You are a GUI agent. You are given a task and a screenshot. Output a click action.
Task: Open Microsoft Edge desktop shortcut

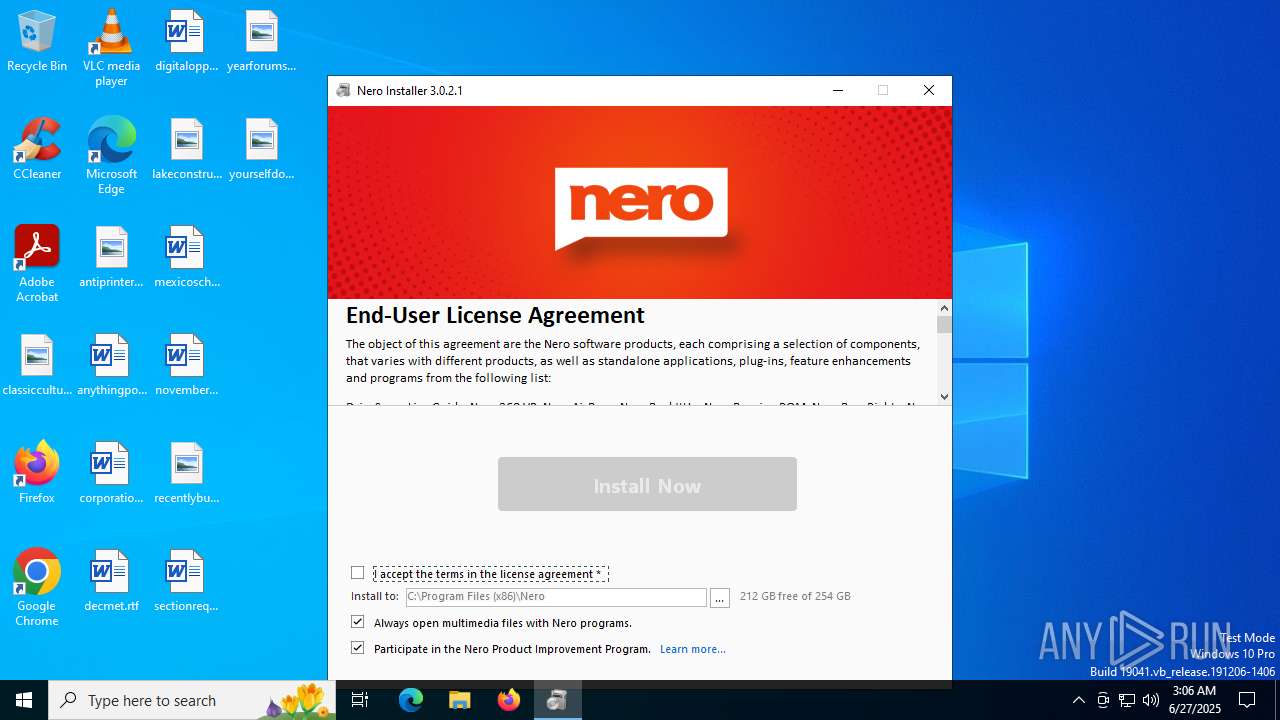[x=111, y=156]
